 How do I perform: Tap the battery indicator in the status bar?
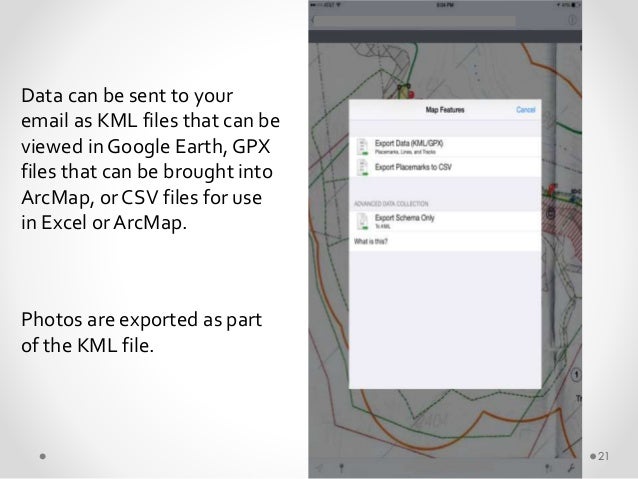point(575,5)
